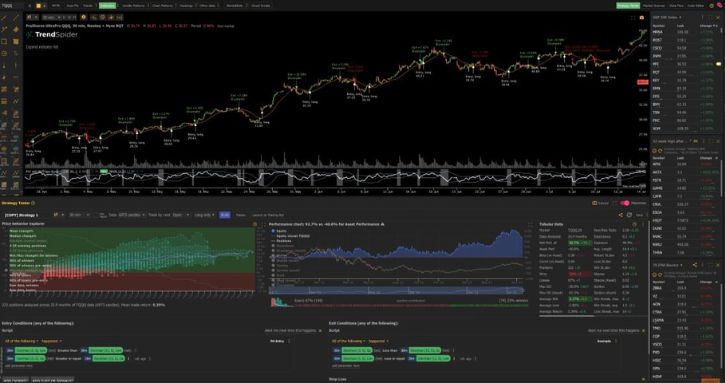725x383 pixels.
Task: Open the Long only dropdown
Action: pyautogui.click(x=204, y=215)
